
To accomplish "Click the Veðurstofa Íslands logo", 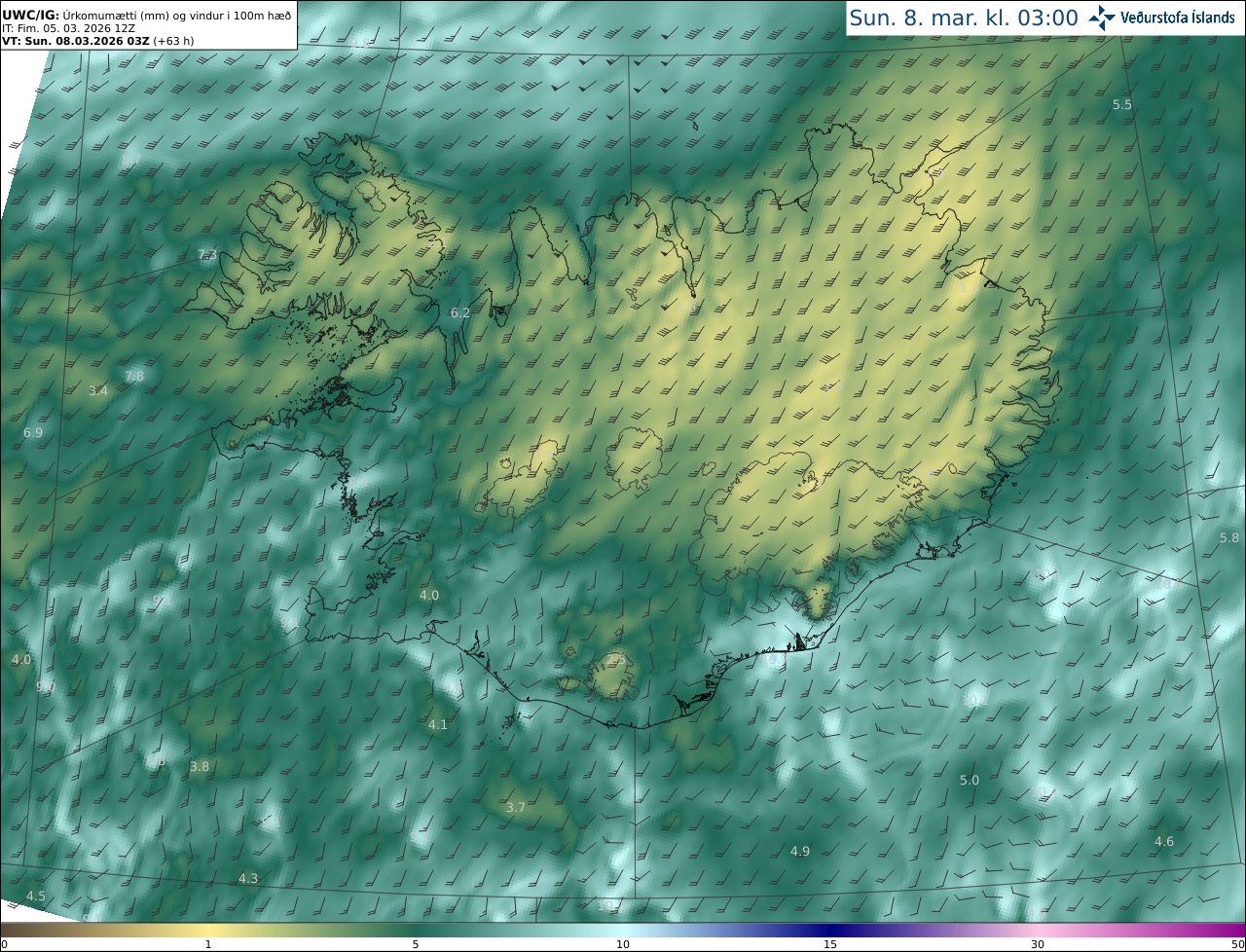I will click(x=1161, y=18).
